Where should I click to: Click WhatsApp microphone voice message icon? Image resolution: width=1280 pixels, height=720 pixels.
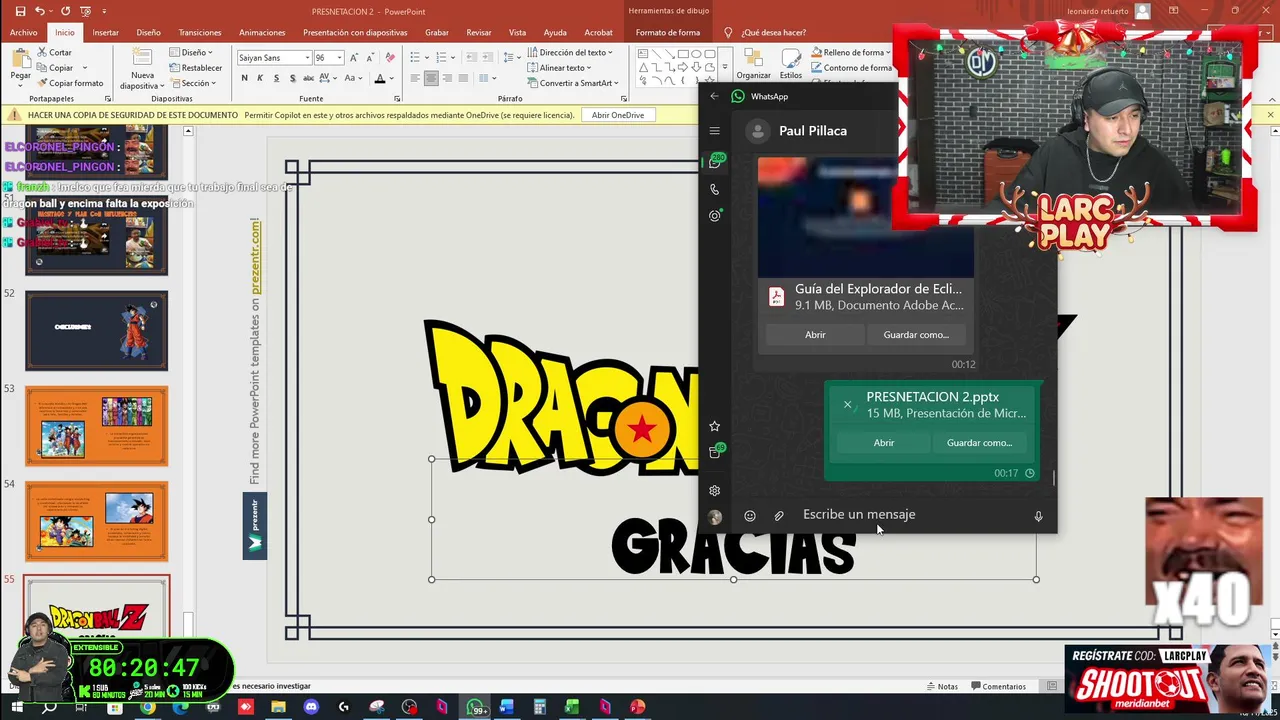point(1038,516)
